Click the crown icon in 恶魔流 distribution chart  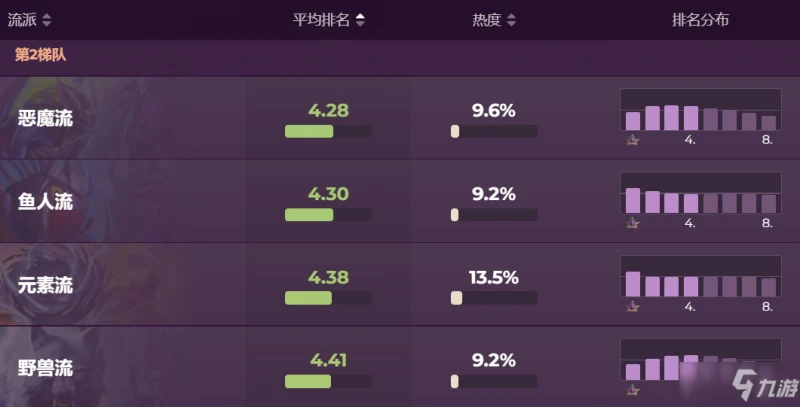(x=632, y=140)
